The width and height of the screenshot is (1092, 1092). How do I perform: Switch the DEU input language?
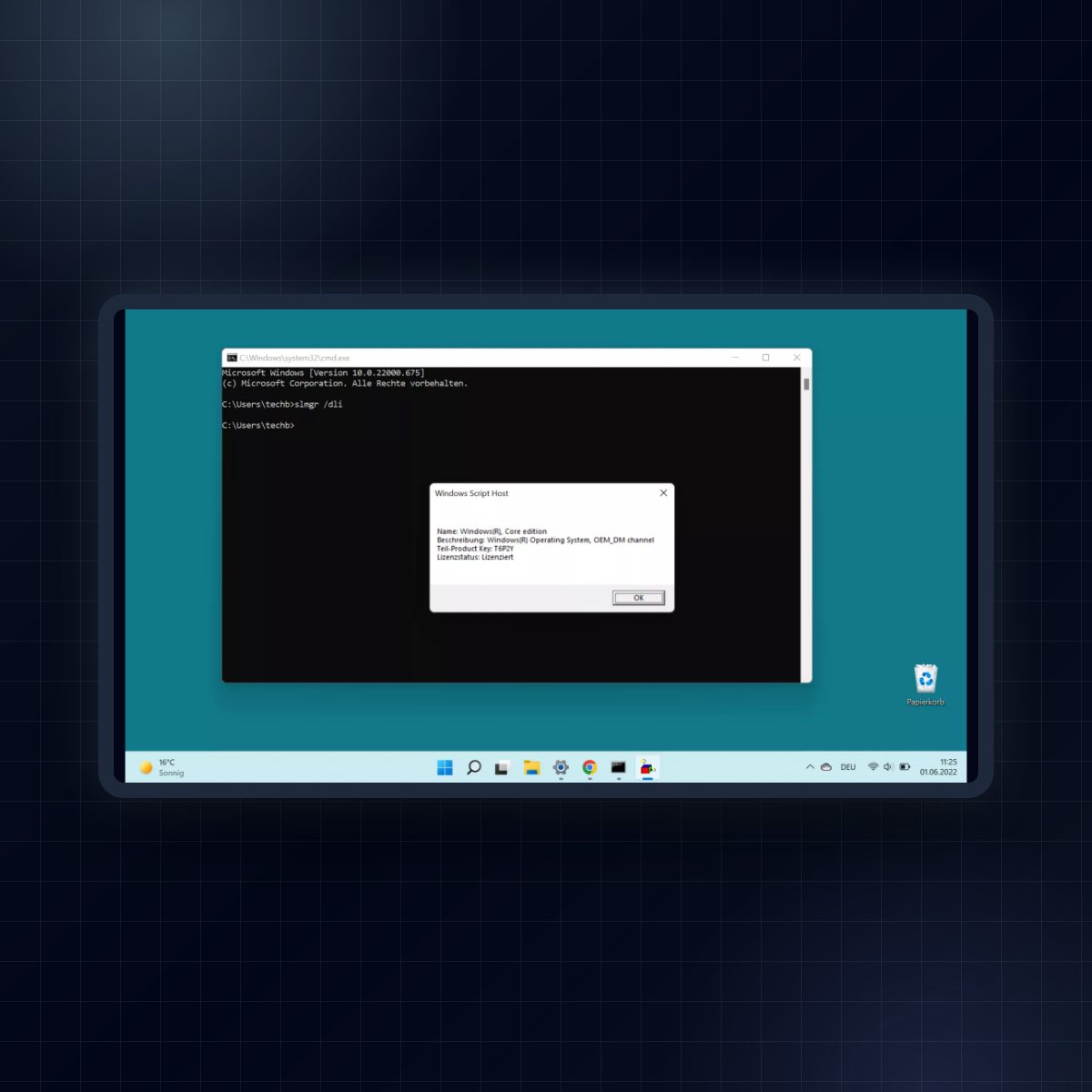coord(848,767)
